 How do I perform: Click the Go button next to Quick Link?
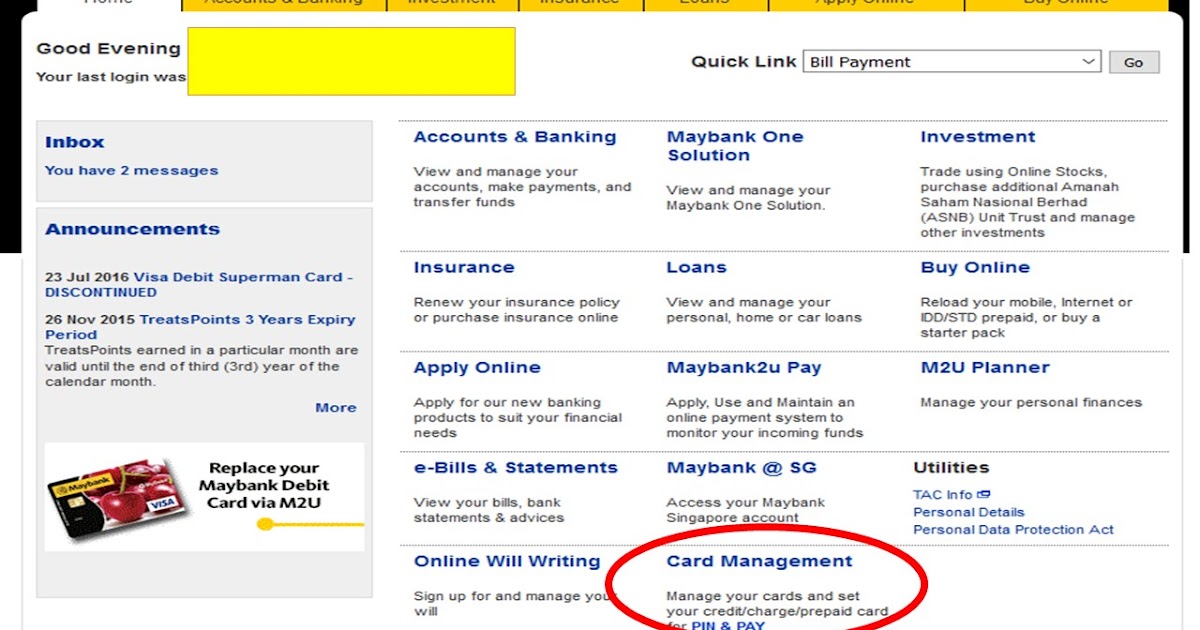1133,61
